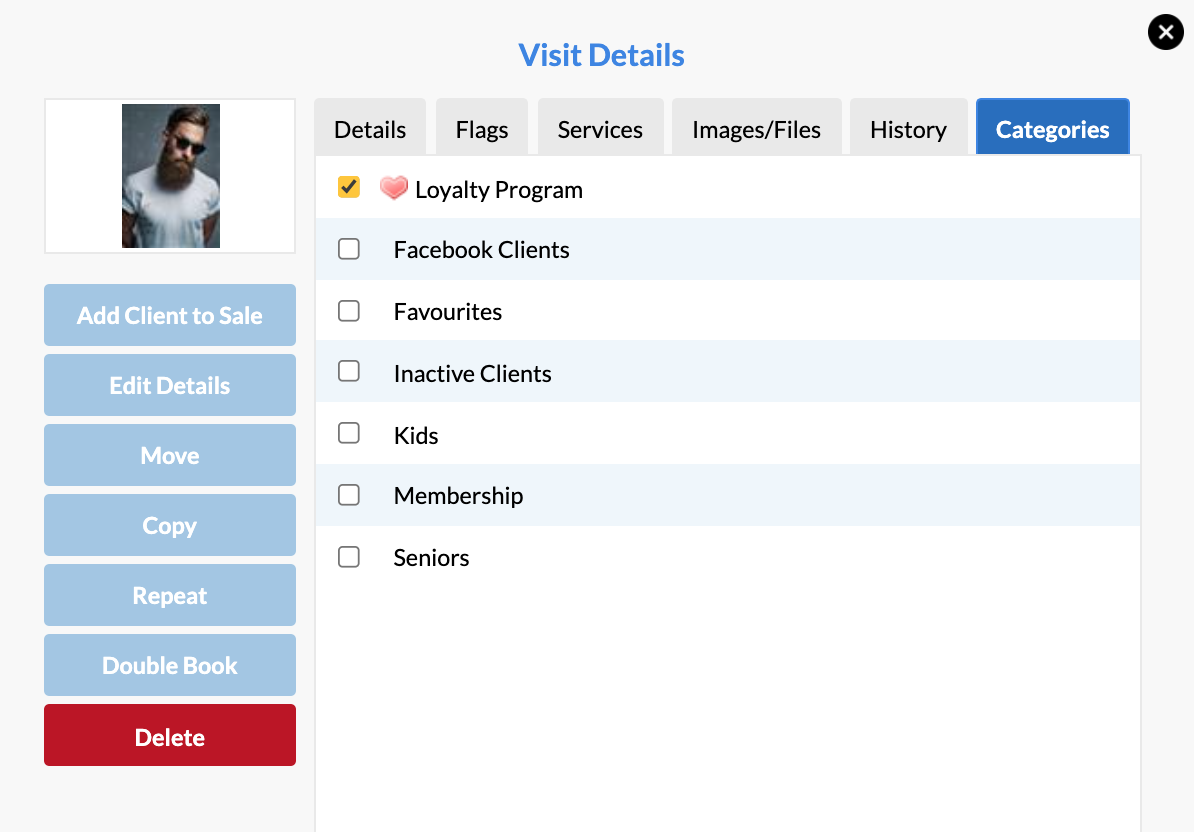
Task: Open the Flags tab
Action: 482,128
